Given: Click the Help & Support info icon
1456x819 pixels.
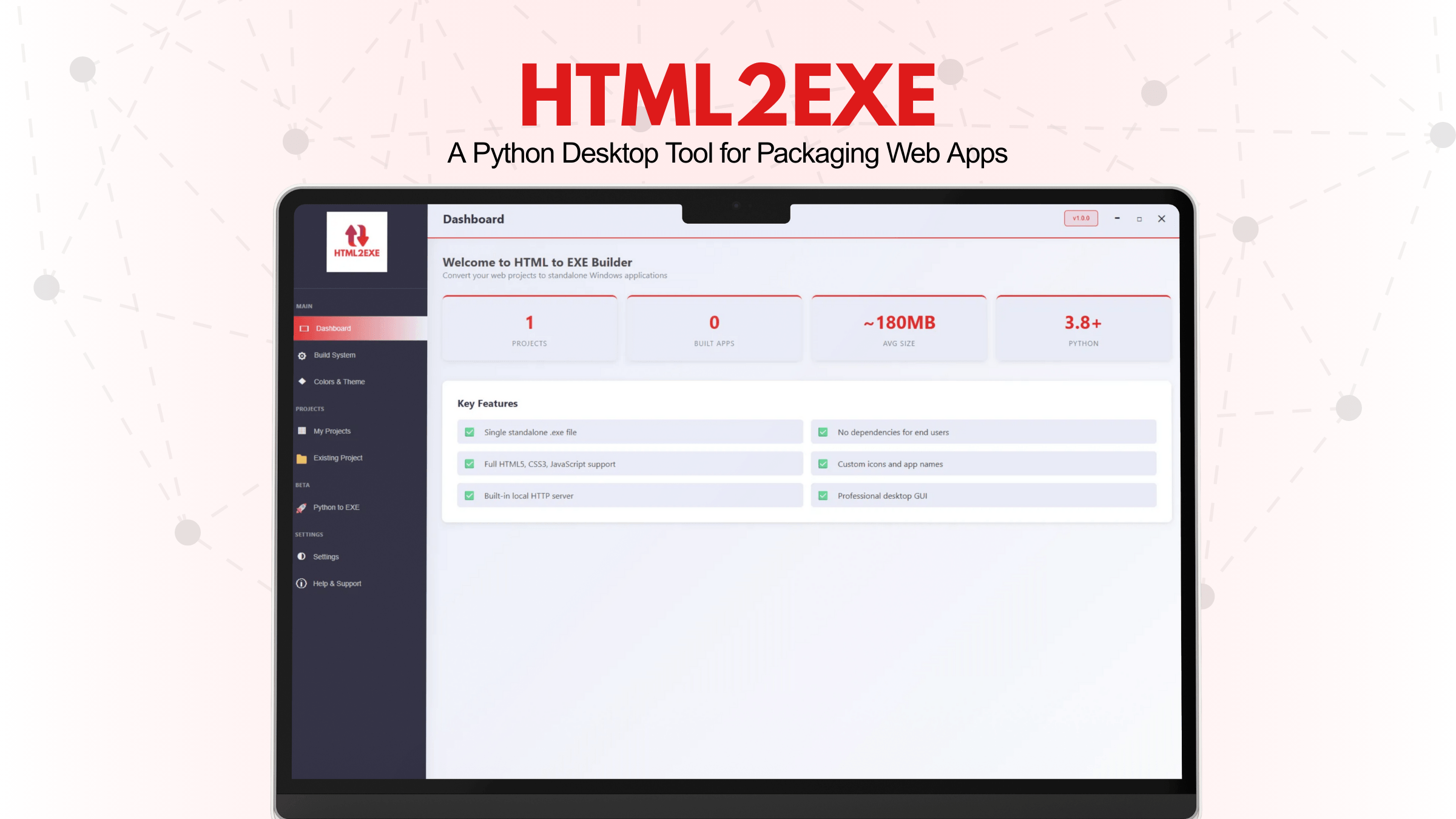Looking at the screenshot, I should (302, 583).
